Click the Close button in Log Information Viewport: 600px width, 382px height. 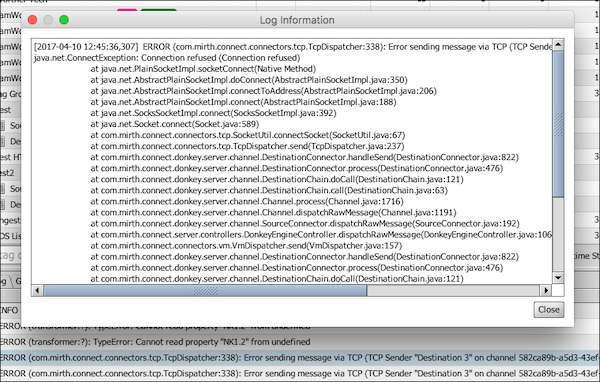point(549,310)
